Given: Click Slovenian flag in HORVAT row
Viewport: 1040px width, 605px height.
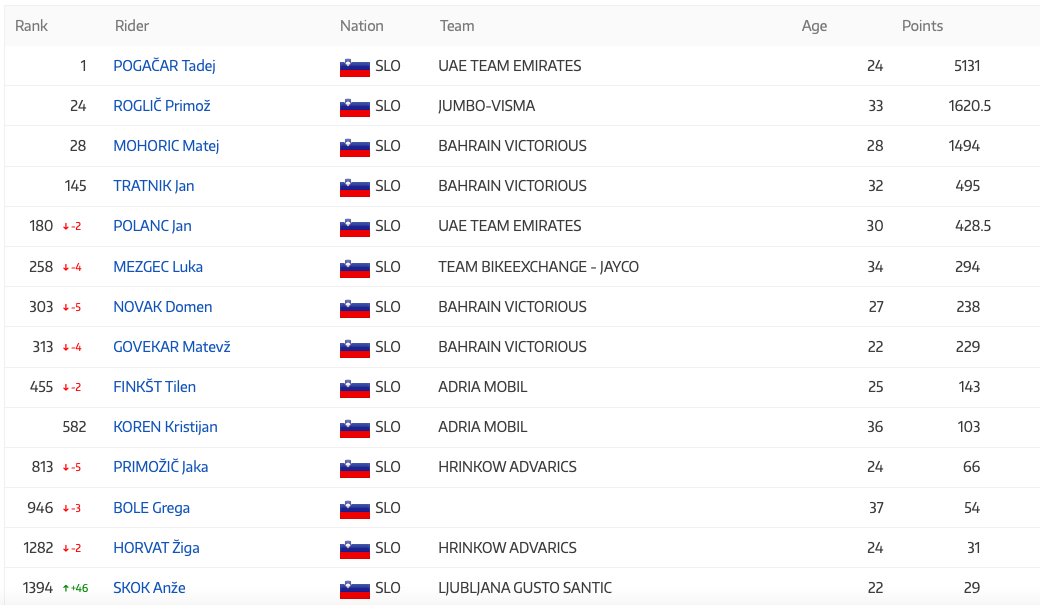Looking at the screenshot, I should tap(355, 549).
